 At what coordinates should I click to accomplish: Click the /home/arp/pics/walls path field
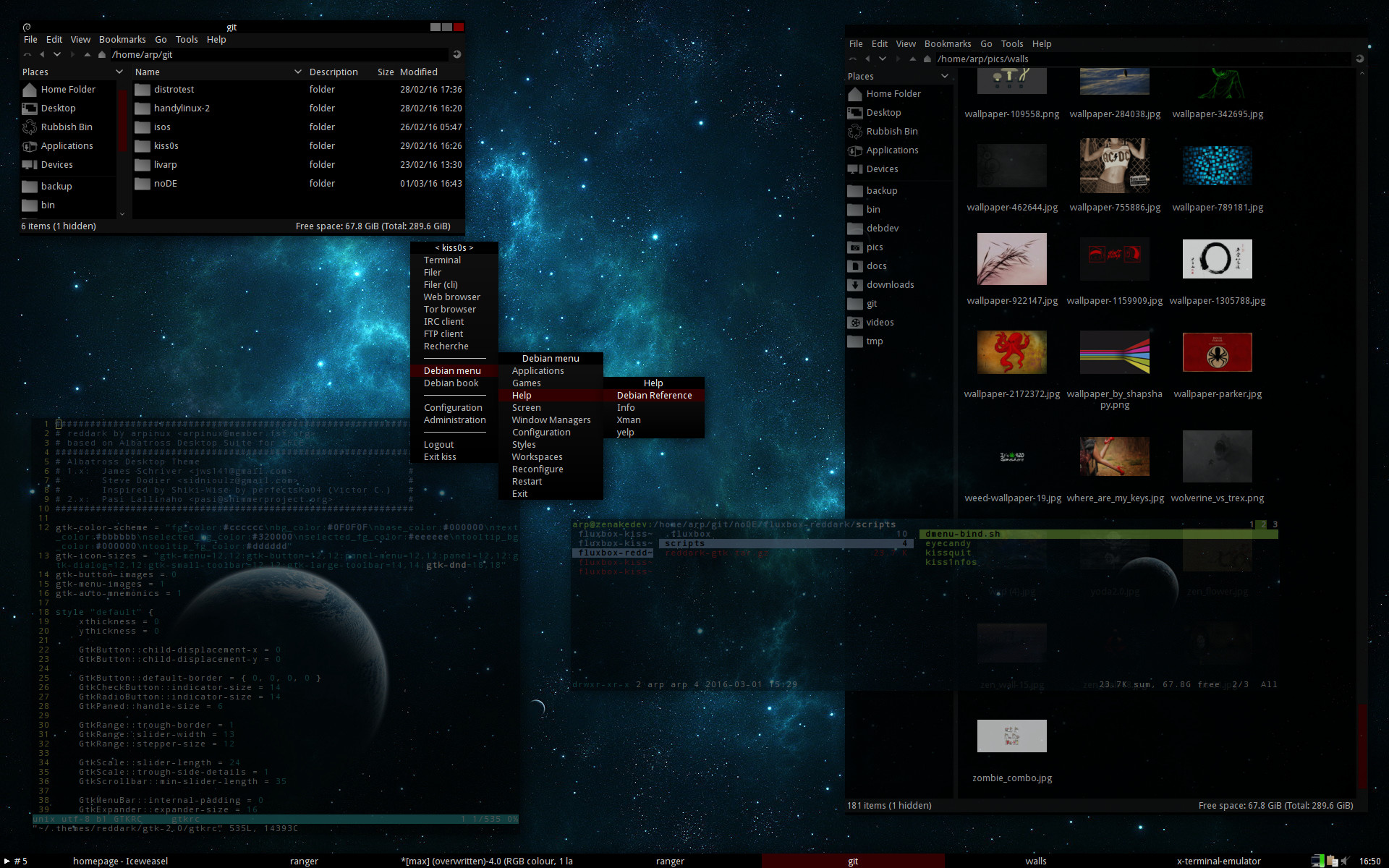[1142, 59]
